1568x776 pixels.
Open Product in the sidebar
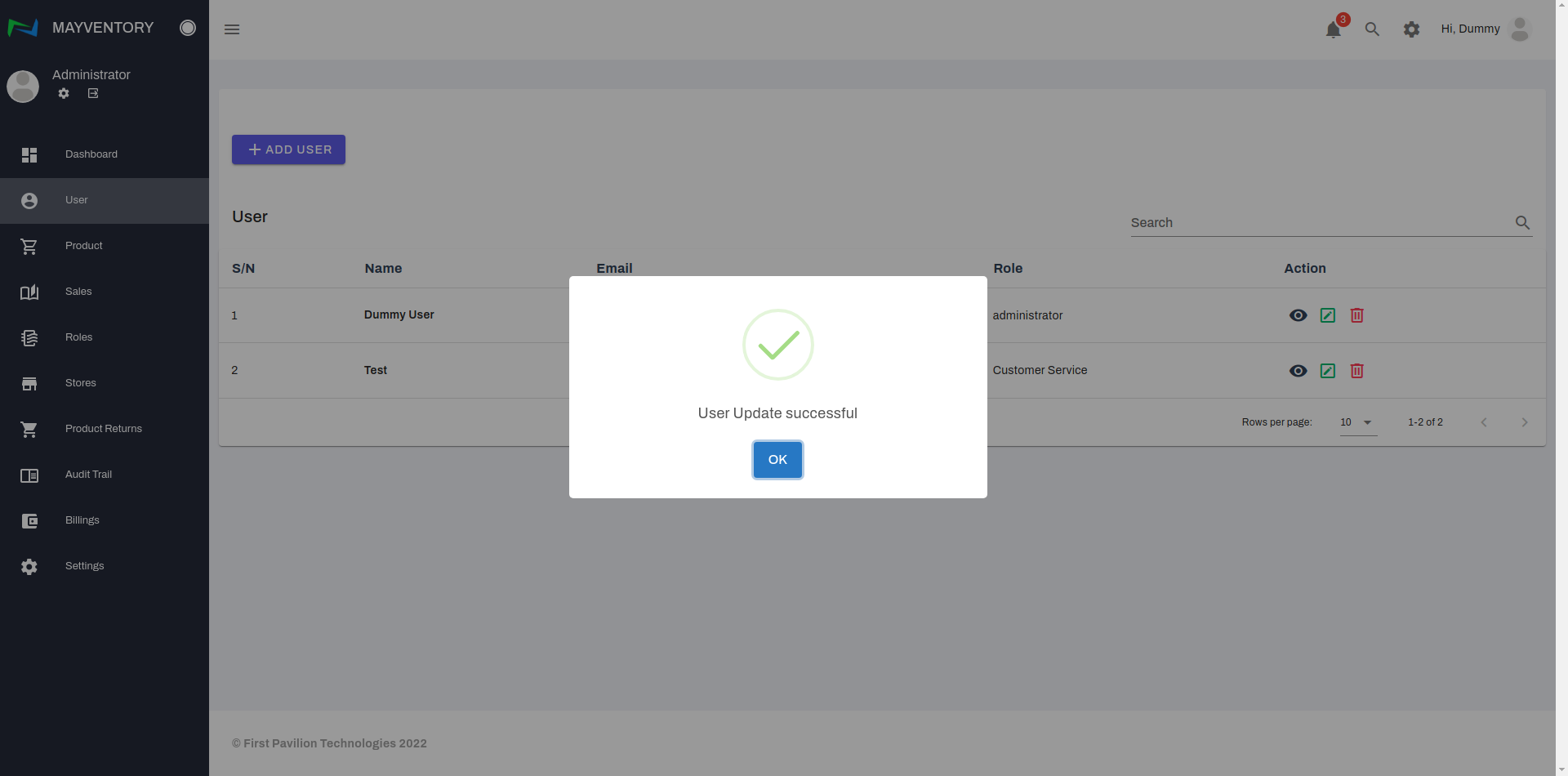84,246
